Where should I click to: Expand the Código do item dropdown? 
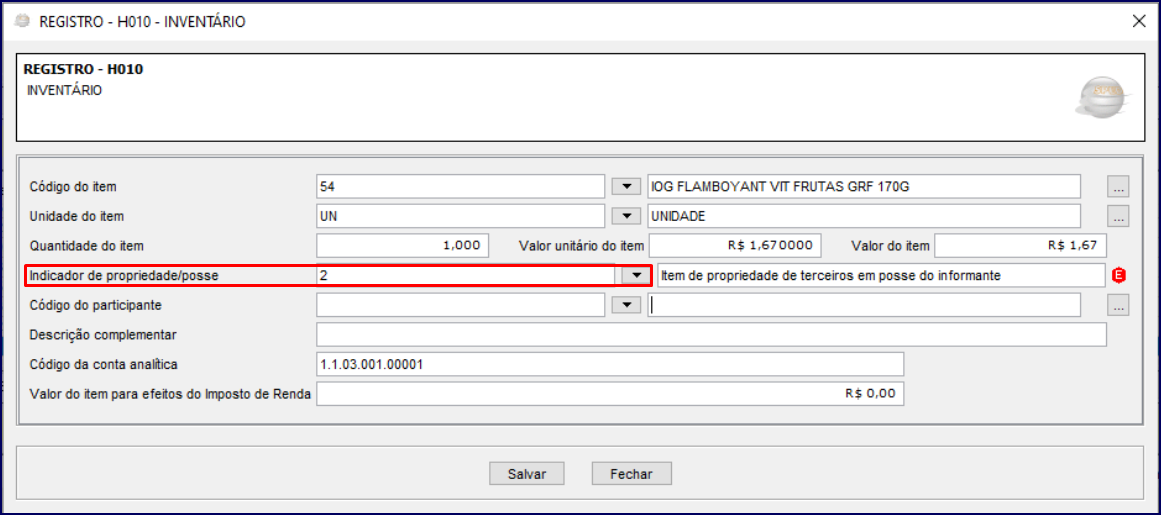(x=626, y=187)
